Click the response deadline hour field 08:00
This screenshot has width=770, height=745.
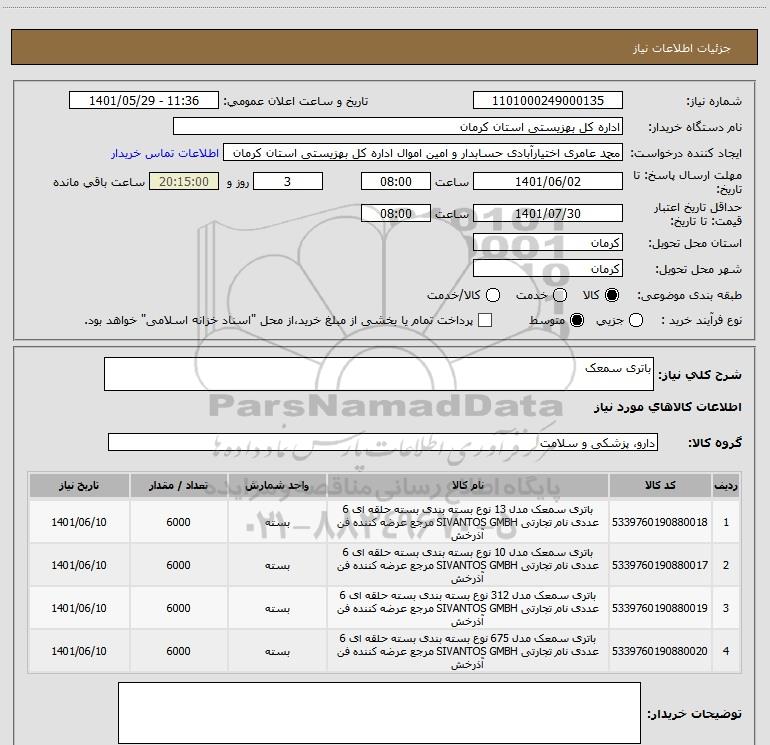click(x=396, y=181)
